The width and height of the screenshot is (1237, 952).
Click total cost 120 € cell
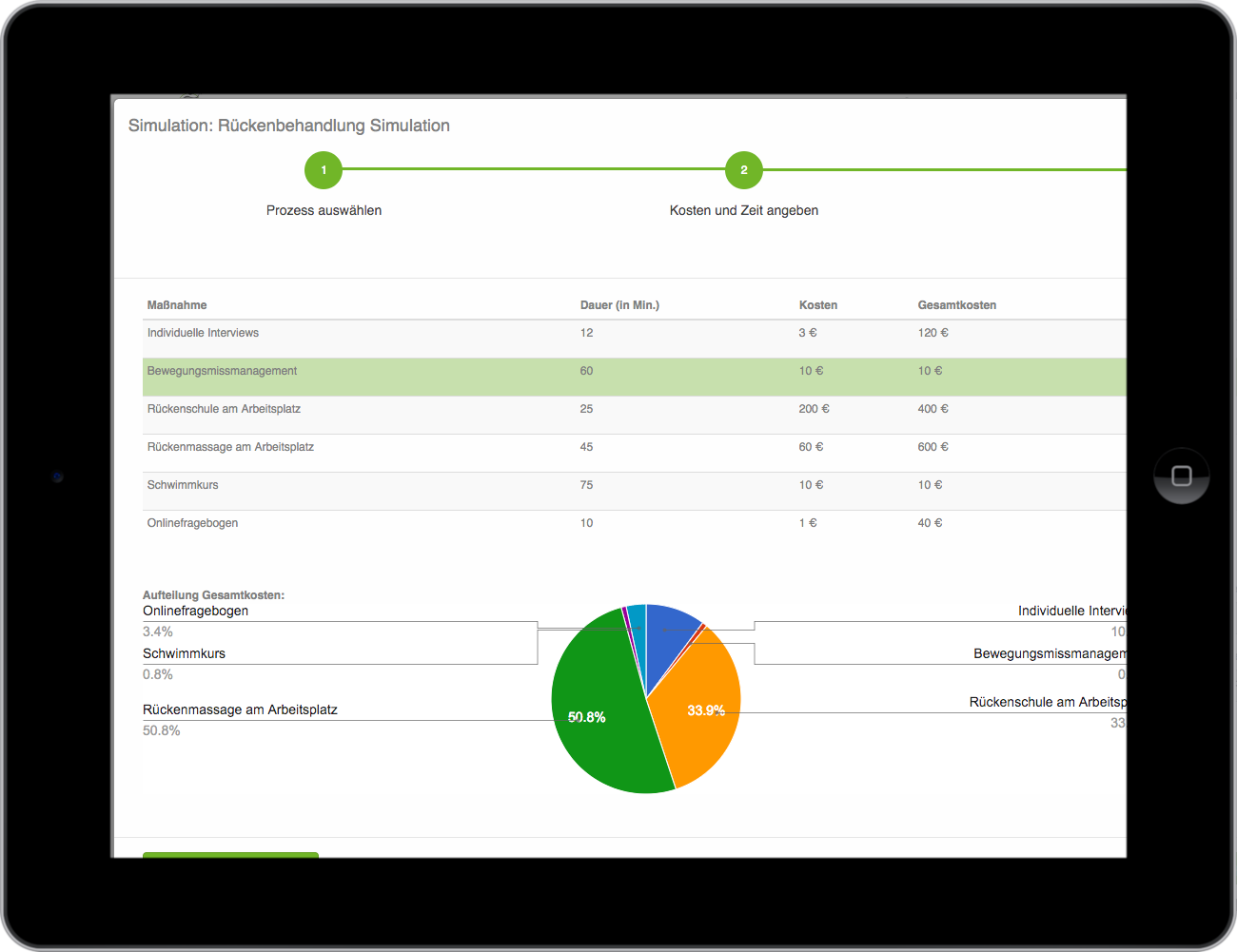pyautogui.click(x=933, y=333)
